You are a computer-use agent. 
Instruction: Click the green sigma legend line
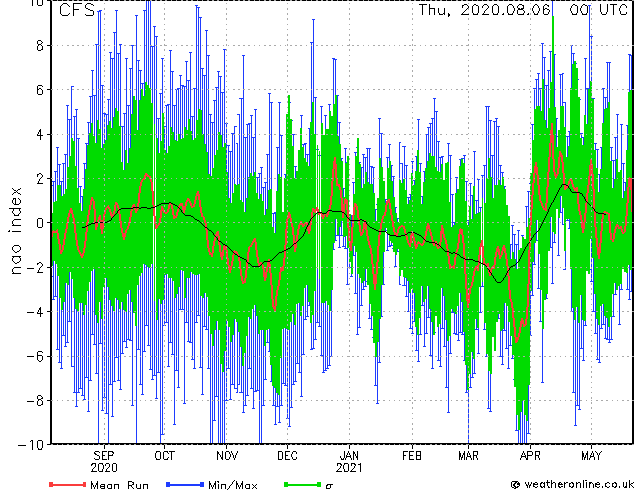[x=303, y=484]
